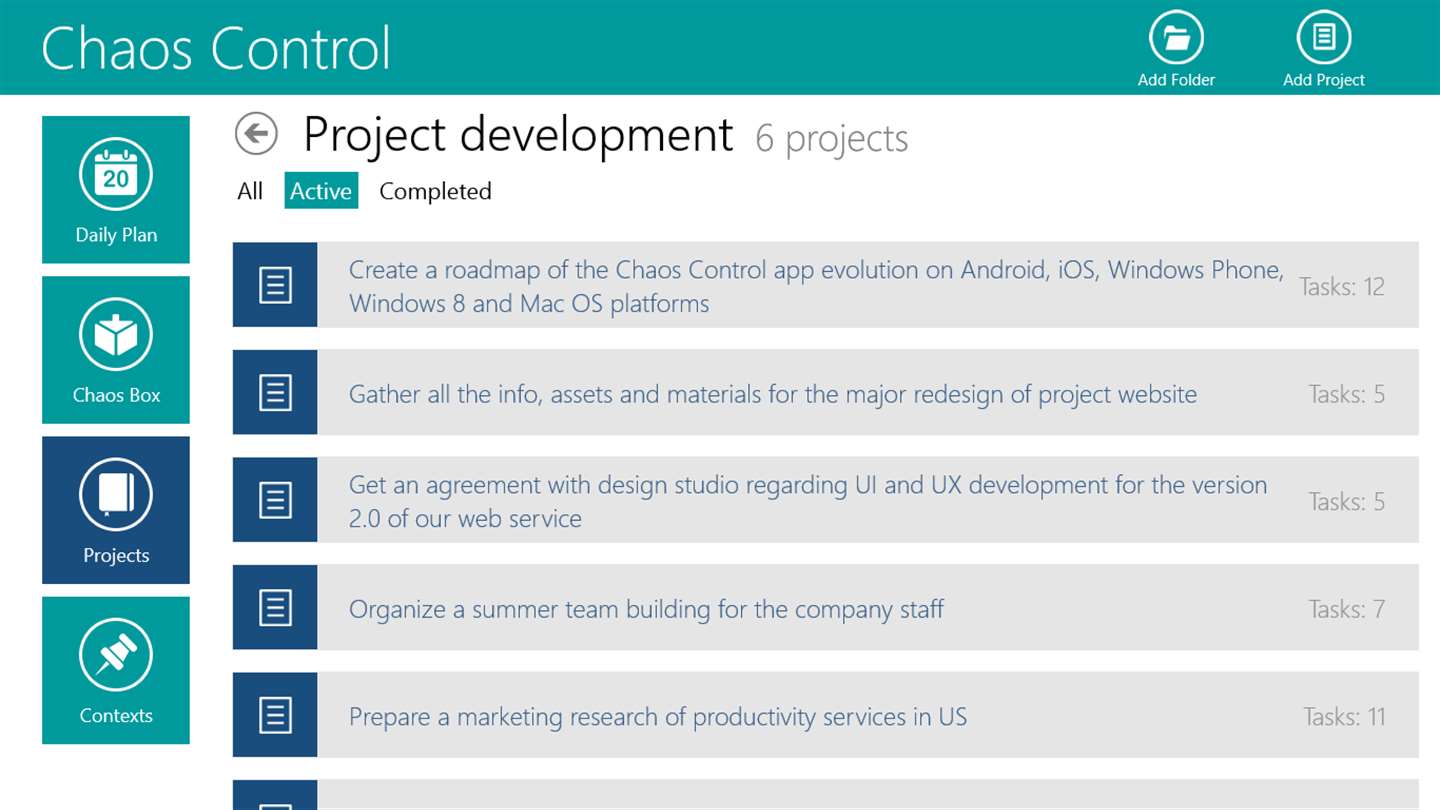Switch to the All filter tab
The image size is (1440, 810).
pyautogui.click(x=250, y=191)
